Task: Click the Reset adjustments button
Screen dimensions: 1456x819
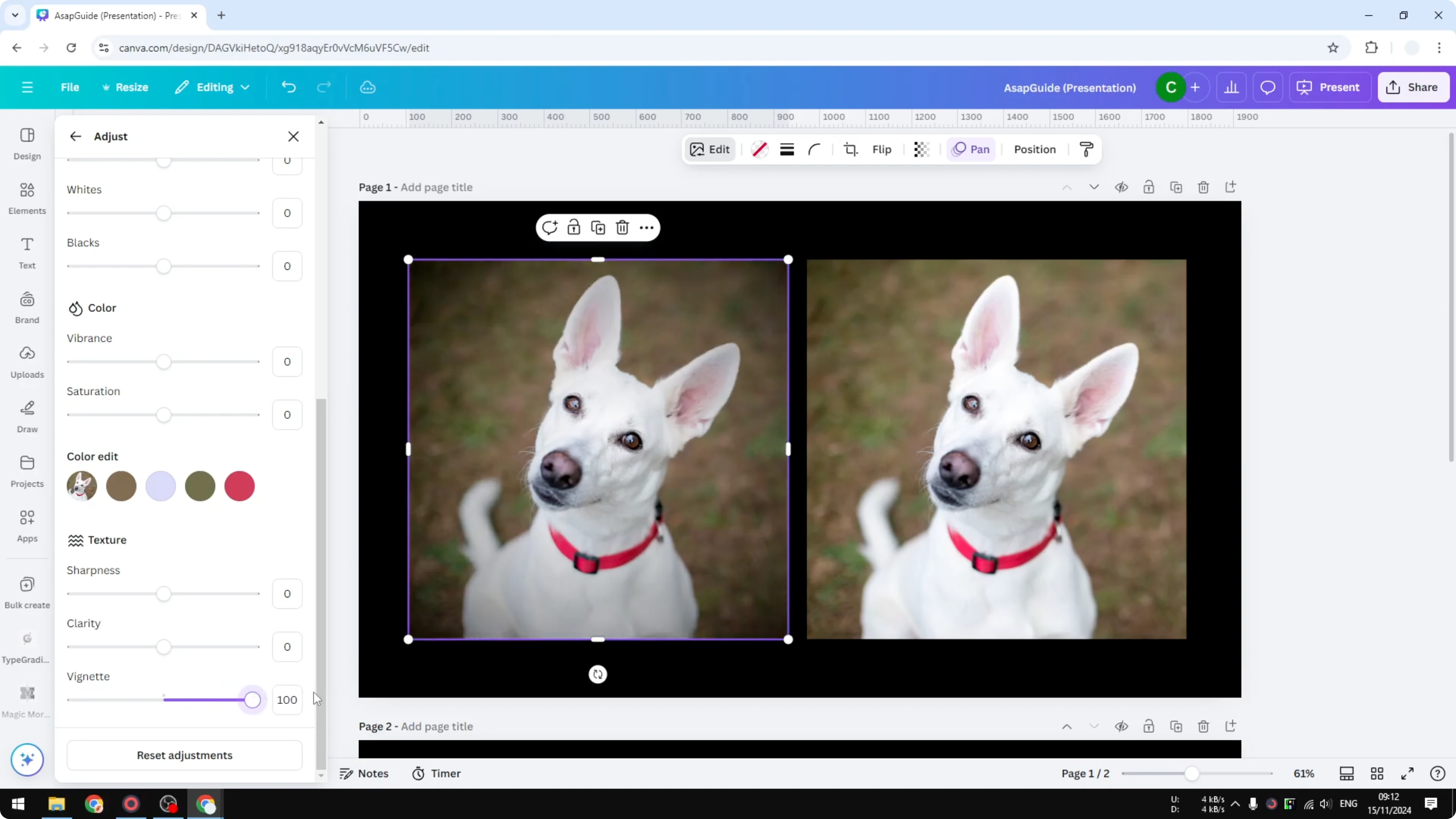Action: point(184,755)
